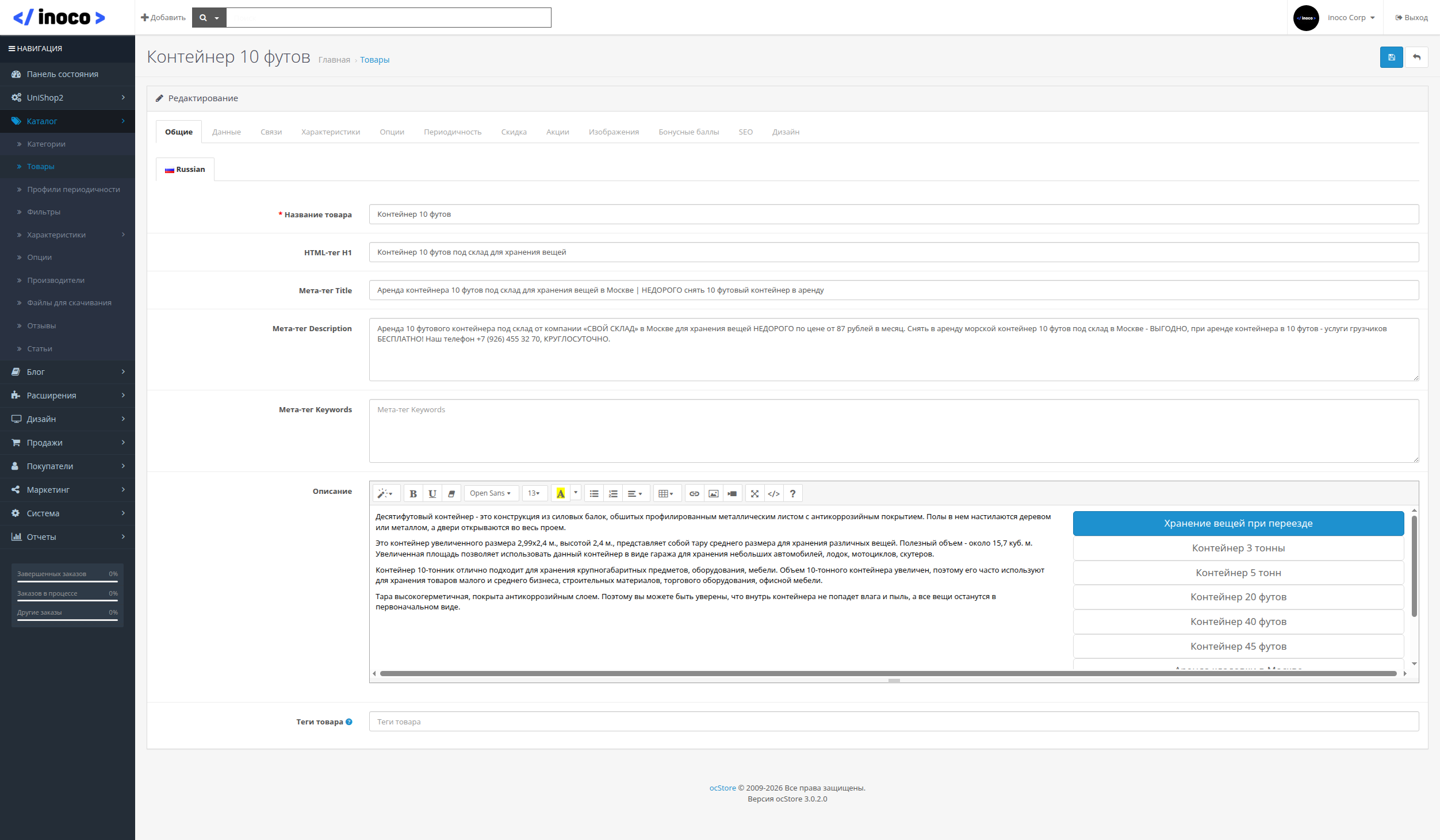The width and height of the screenshot is (1440, 840).
Task: Click the blue save button
Action: tap(1391, 57)
